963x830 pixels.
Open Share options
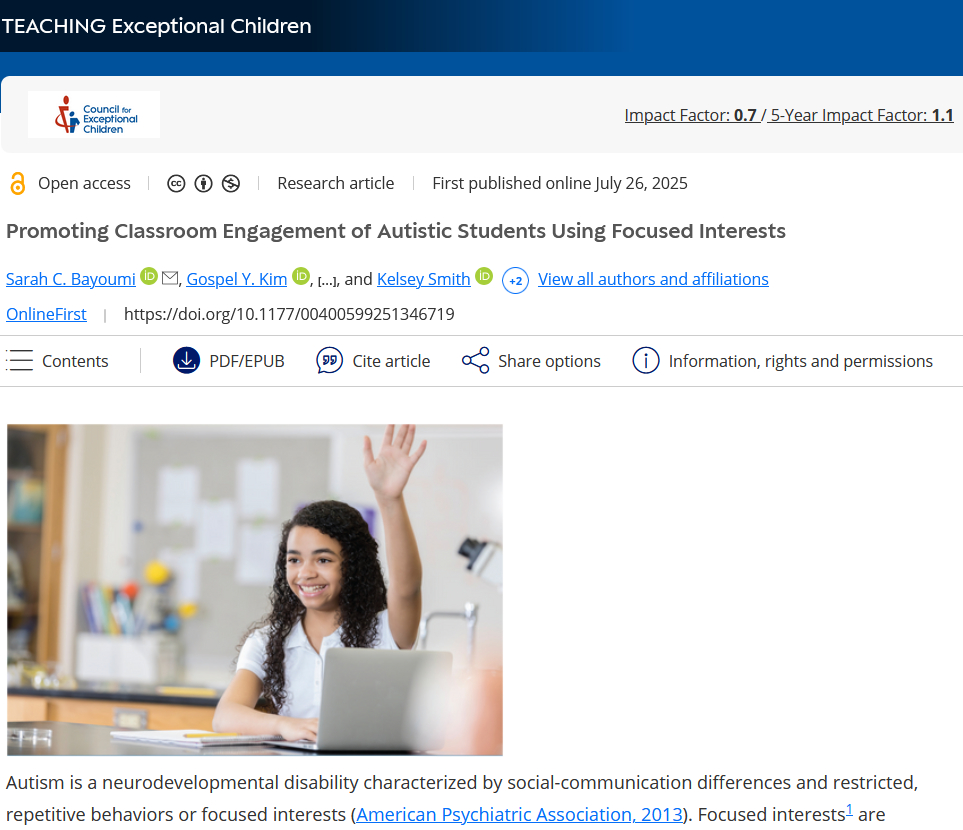(x=531, y=361)
